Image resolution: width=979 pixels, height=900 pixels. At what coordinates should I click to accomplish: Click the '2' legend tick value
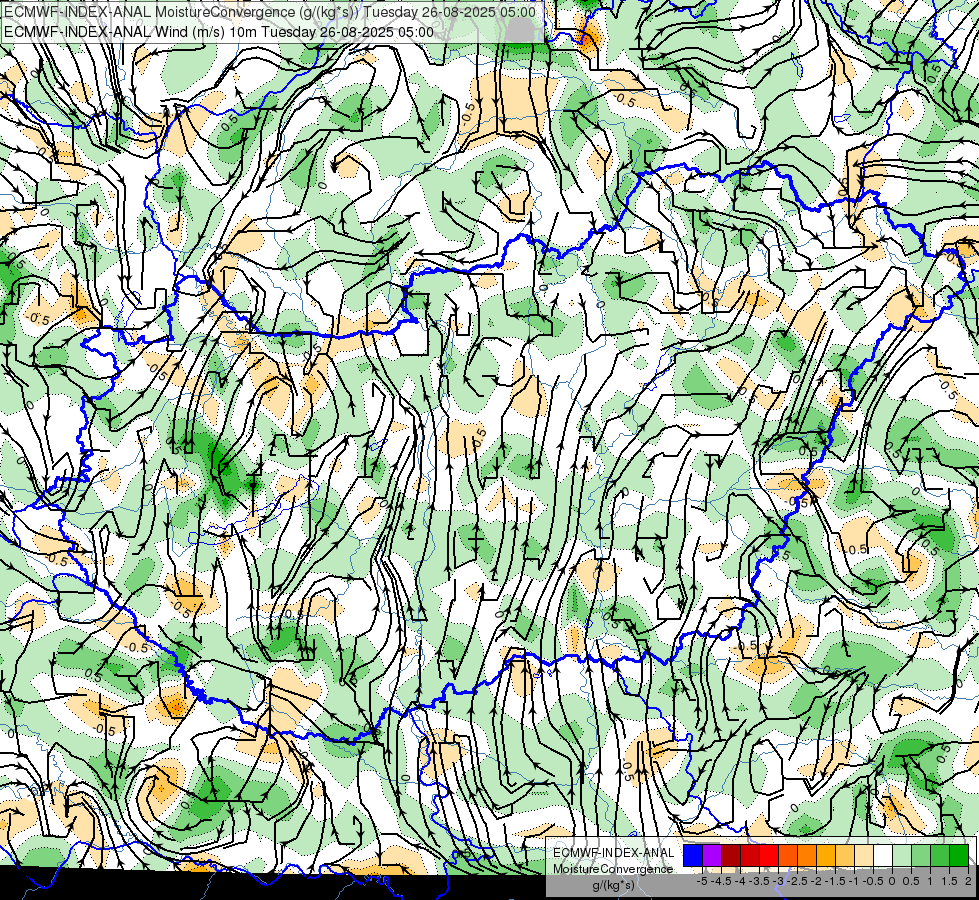(x=968, y=881)
